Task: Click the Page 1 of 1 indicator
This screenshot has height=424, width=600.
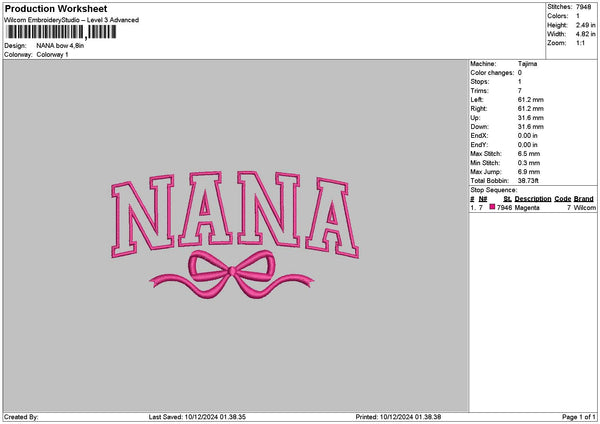Action: point(579,417)
